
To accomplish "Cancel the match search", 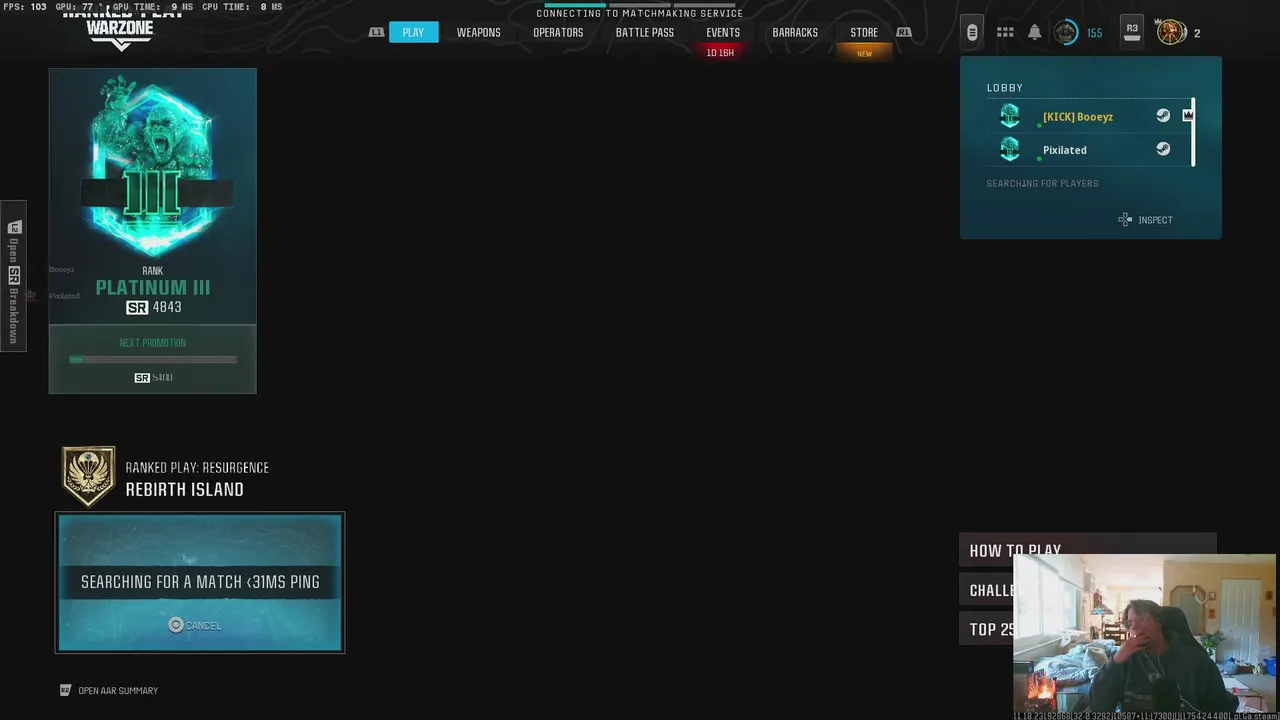I will click(x=195, y=625).
